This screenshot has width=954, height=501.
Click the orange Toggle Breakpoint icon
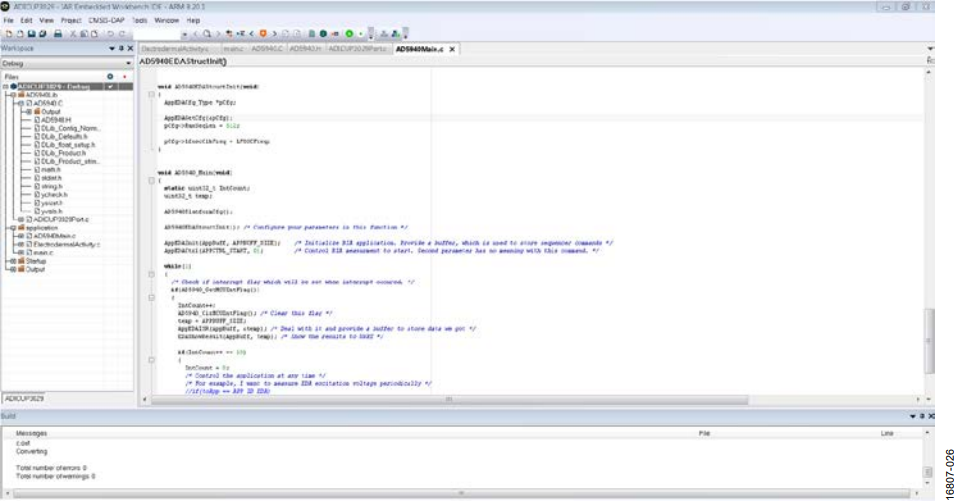tap(263, 34)
